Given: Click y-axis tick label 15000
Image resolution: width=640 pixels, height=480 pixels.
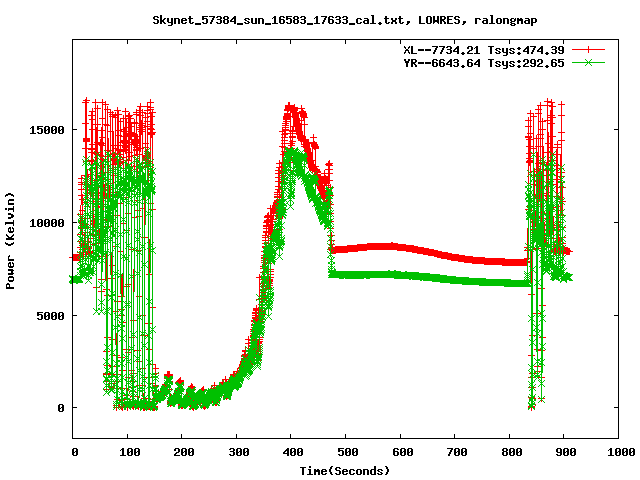Looking at the screenshot, I should [x=47, y=130].
